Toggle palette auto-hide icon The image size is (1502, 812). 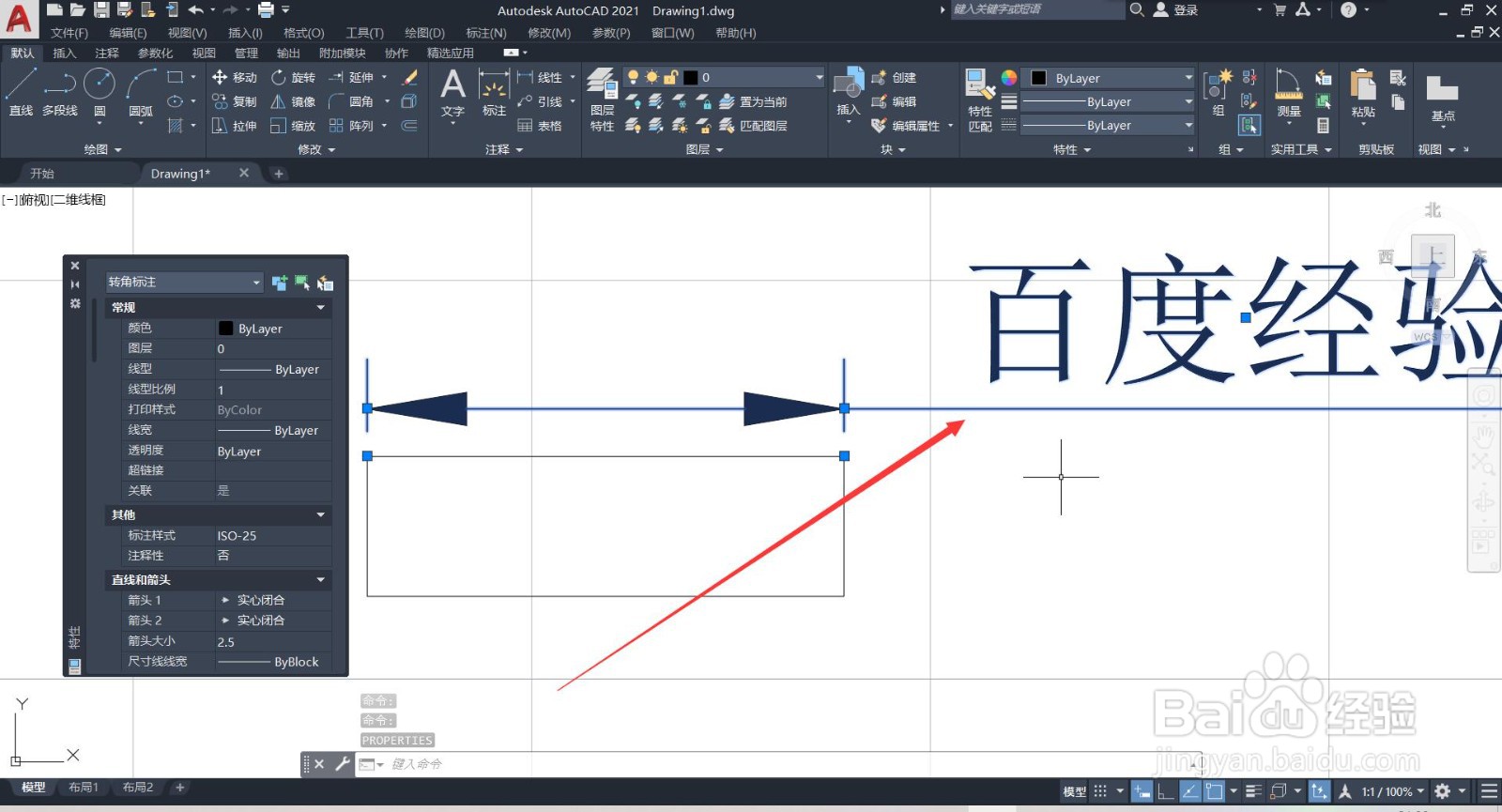point(75,284)
